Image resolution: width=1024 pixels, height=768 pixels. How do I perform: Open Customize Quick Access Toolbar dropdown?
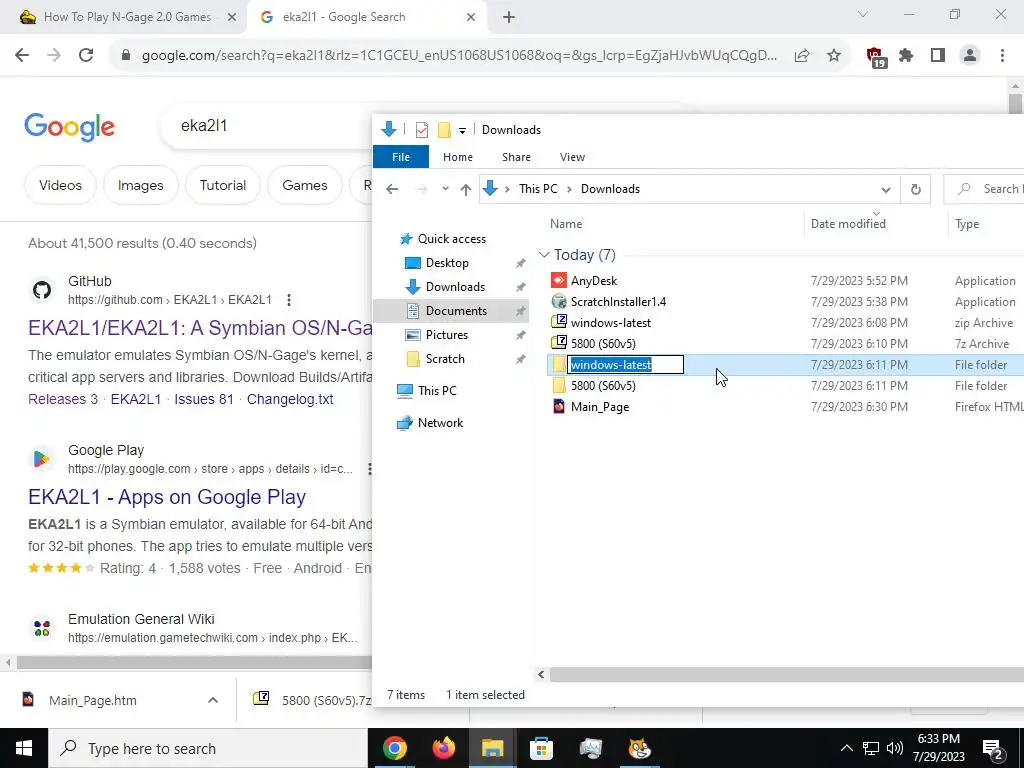(462, 131)
